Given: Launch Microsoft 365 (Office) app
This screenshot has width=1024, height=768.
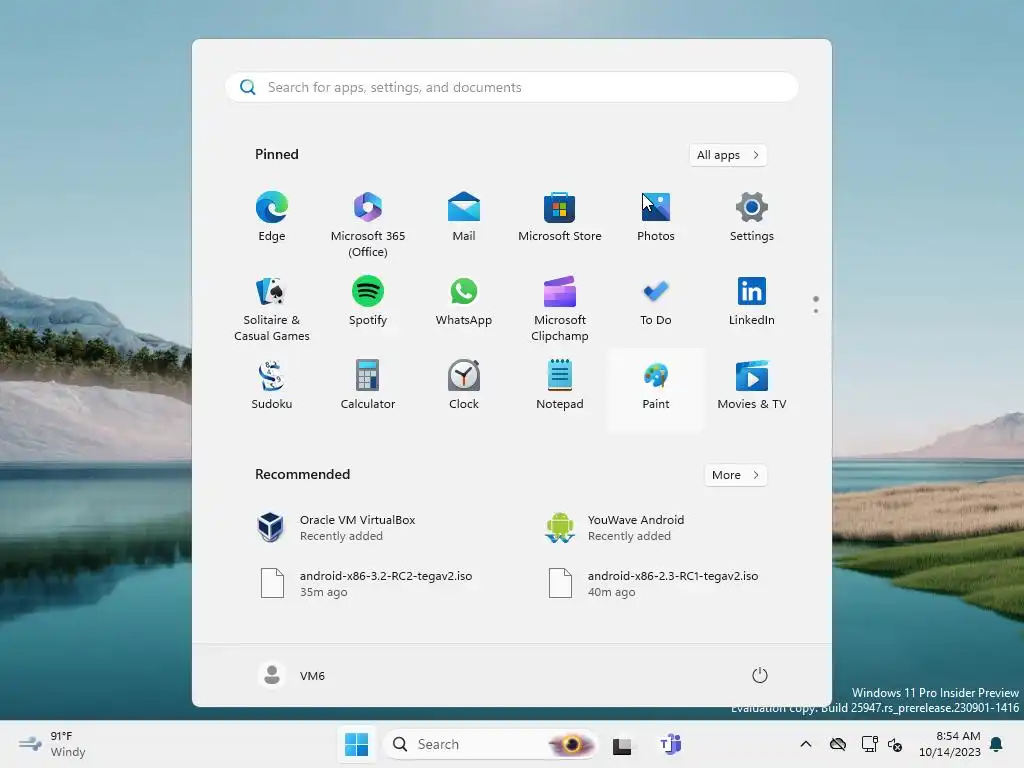Looking at the screenshot, I should [368, 224].
